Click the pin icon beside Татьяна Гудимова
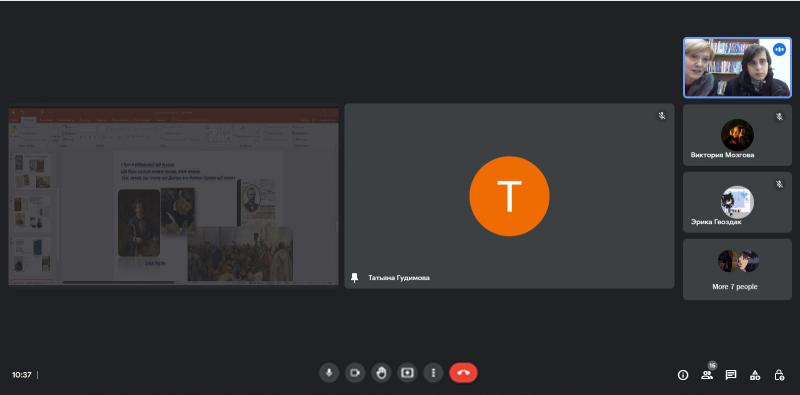 tap(355, 278)
